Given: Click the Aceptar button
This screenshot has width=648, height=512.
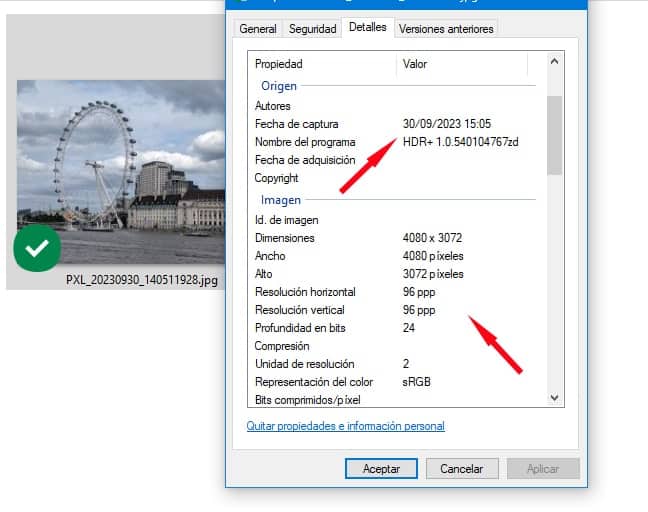Looking at the screenshot, I should tap(381, 469).
